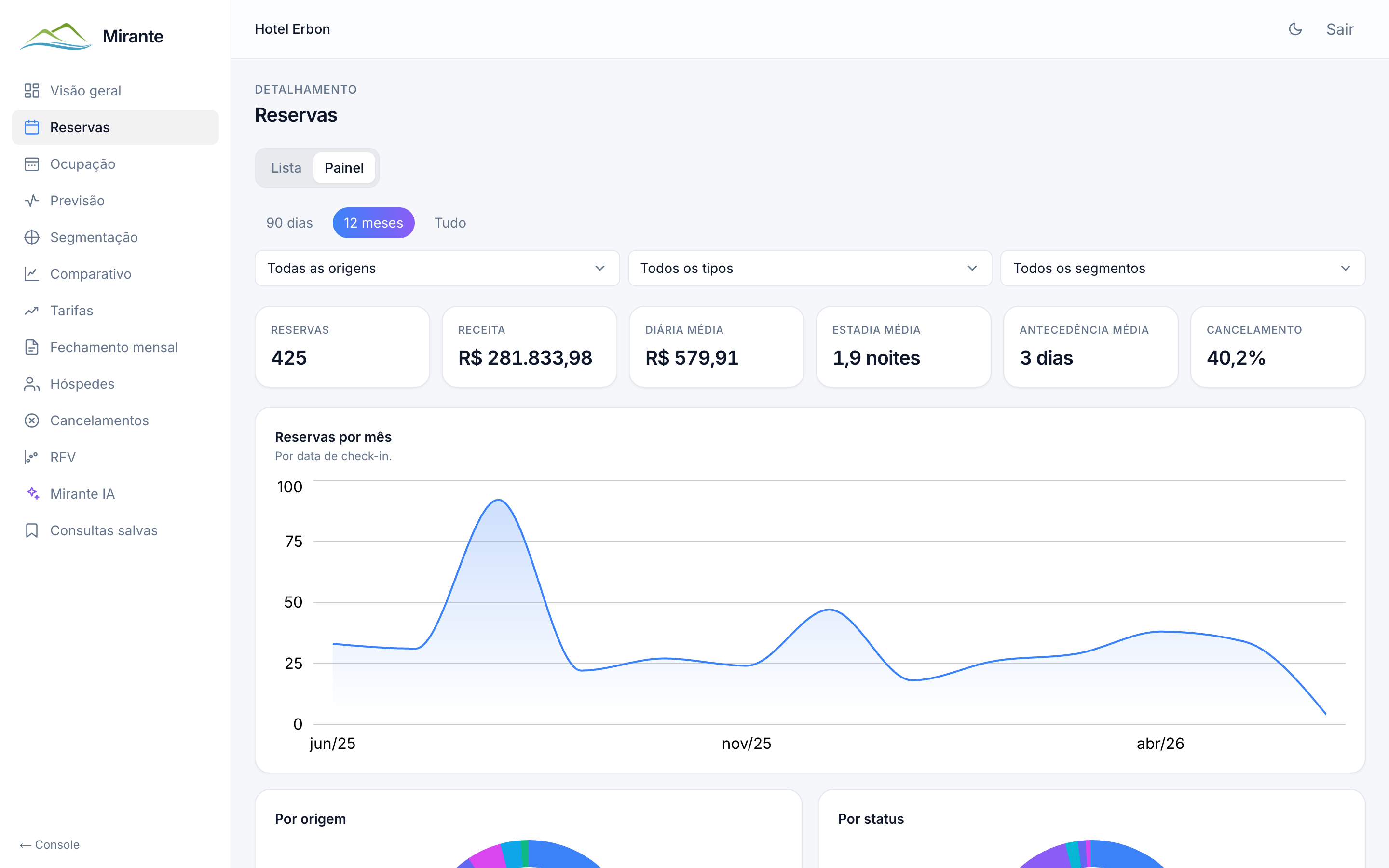Navigate to Hóspedes in the sidebar
This screenshot has width=1389, height=868.
[x=115, y=384]
